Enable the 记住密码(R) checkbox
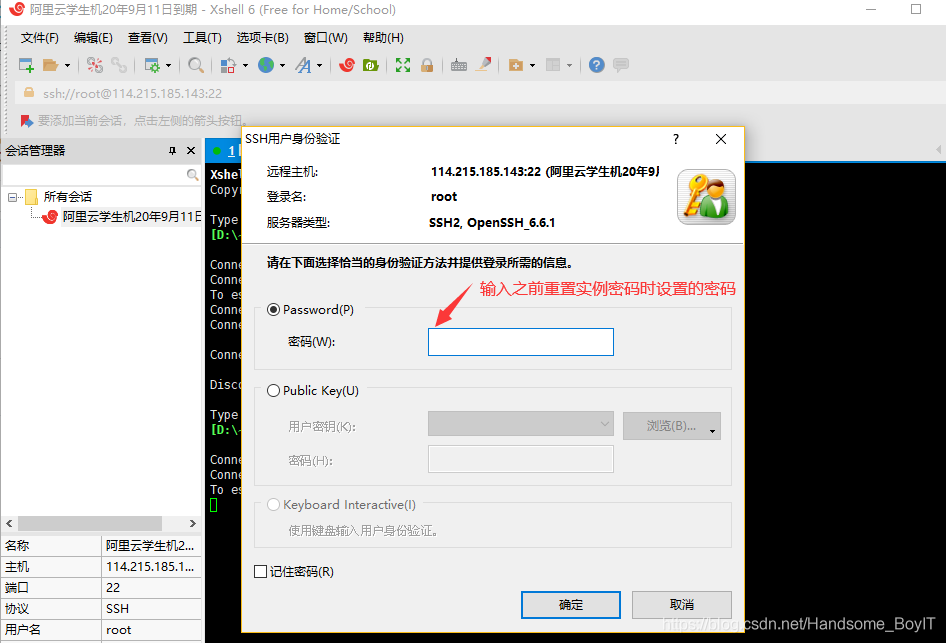 coord(261,571)
